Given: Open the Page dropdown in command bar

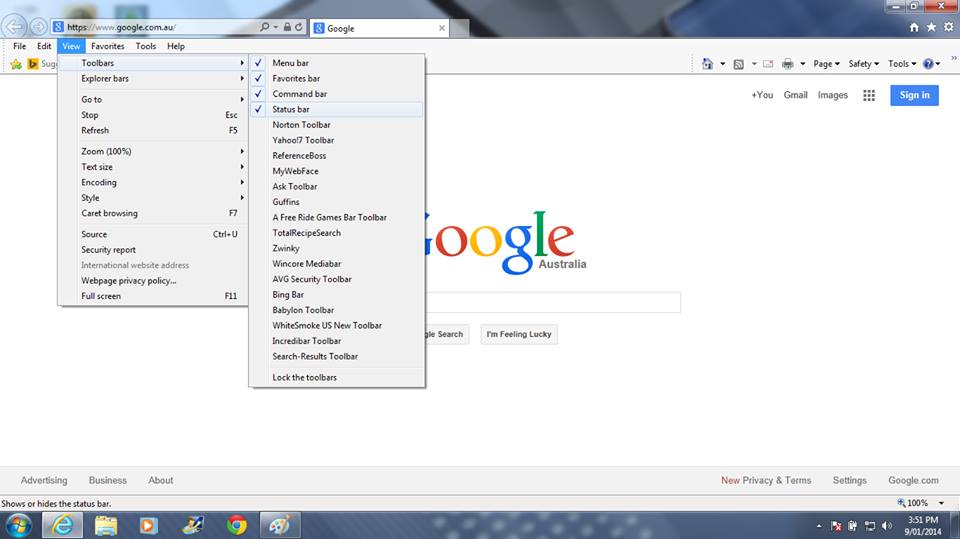Looking at the screenshot, I should (826, 64).
